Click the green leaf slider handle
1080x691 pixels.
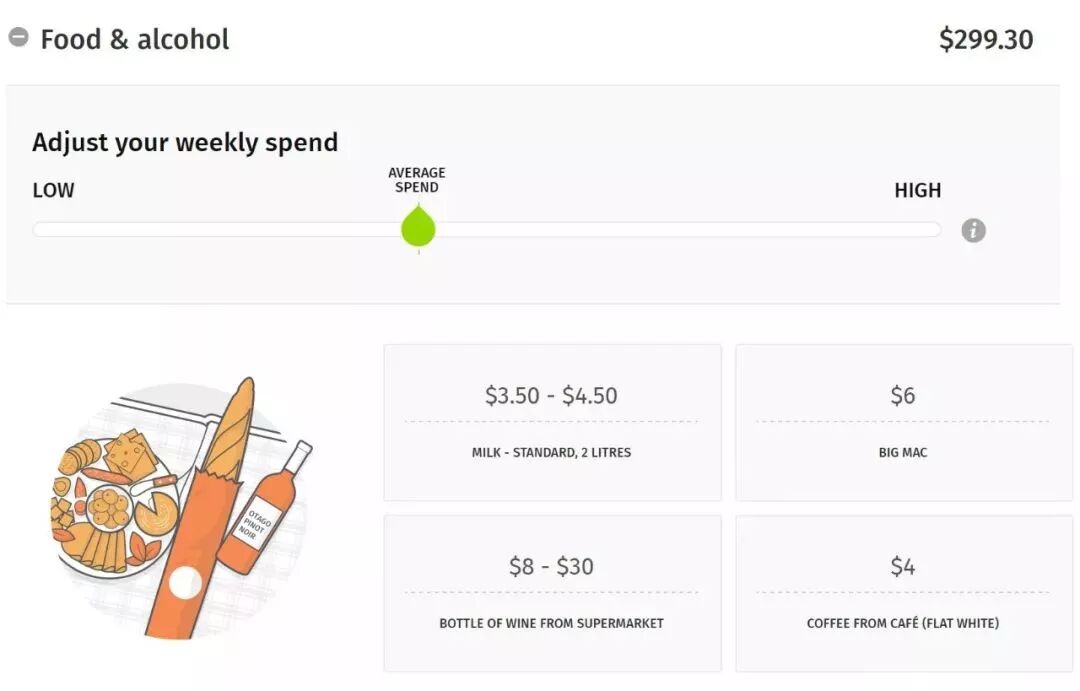418,227
